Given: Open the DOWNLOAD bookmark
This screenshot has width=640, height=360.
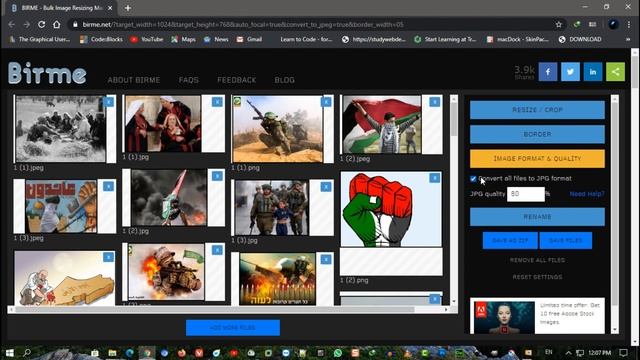Looking at the screenshot, I should click(580, 39).
